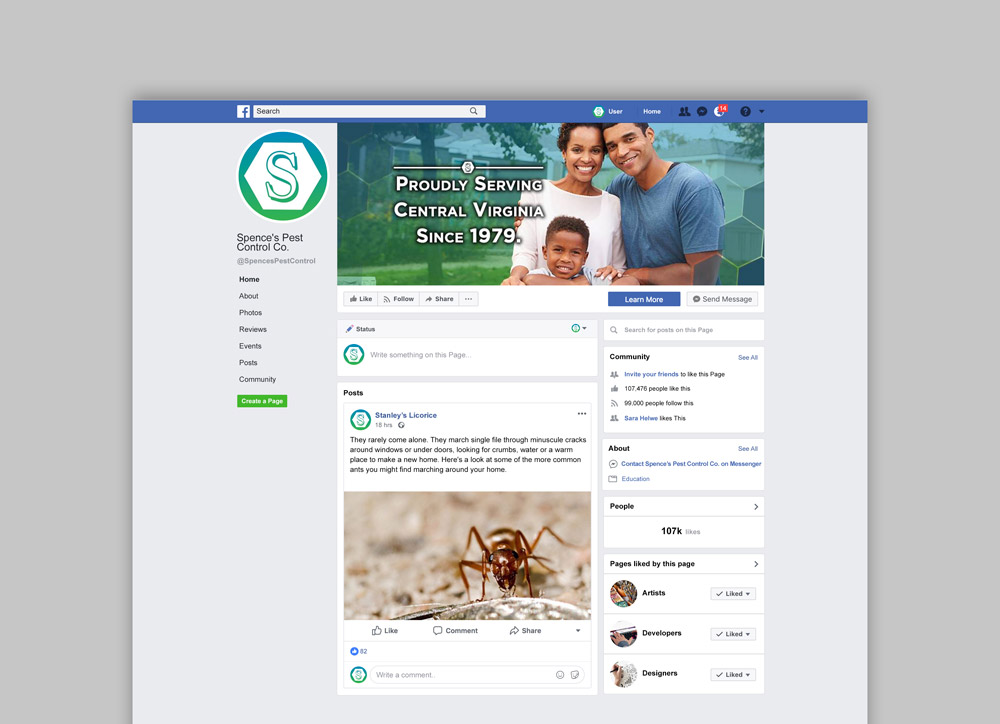Open Reviews in the left sidebar
Screen dimensions: 1000x724
click(x=252, y=329)
